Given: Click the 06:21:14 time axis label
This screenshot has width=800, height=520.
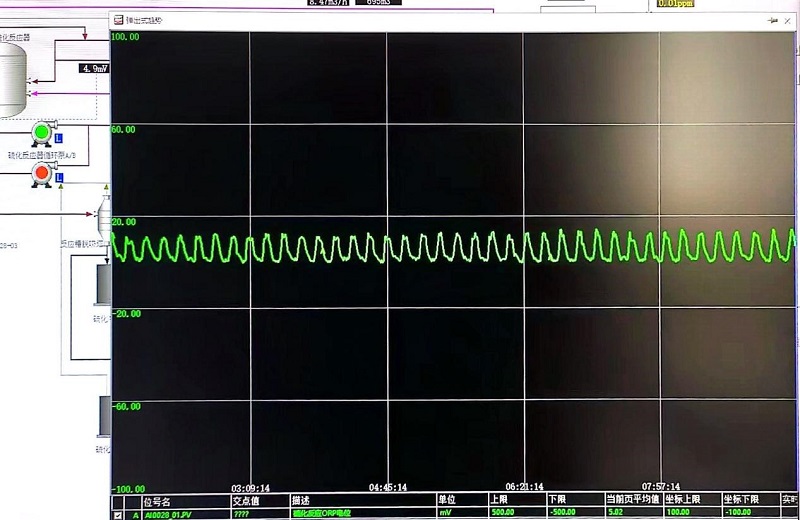Looking at the screenshot, I should tap(524, 487).
